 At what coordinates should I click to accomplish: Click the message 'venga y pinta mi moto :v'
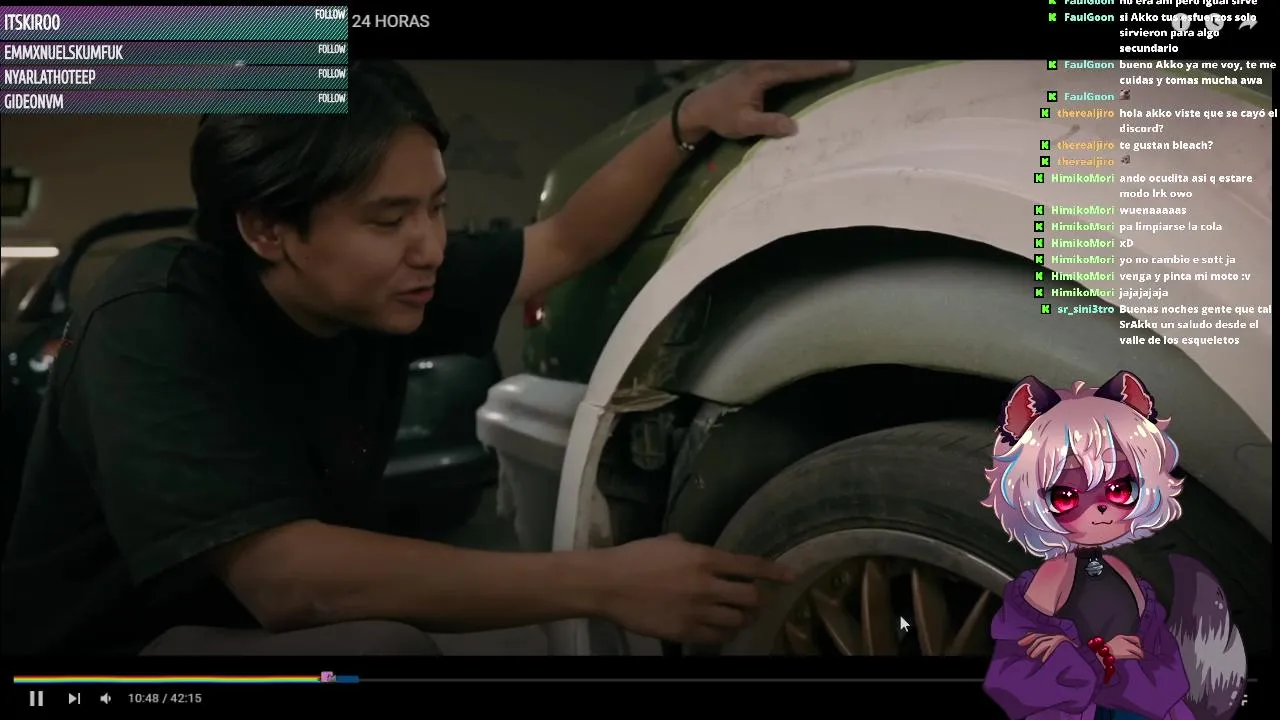pyautogui.click(x=1184, y=276)
